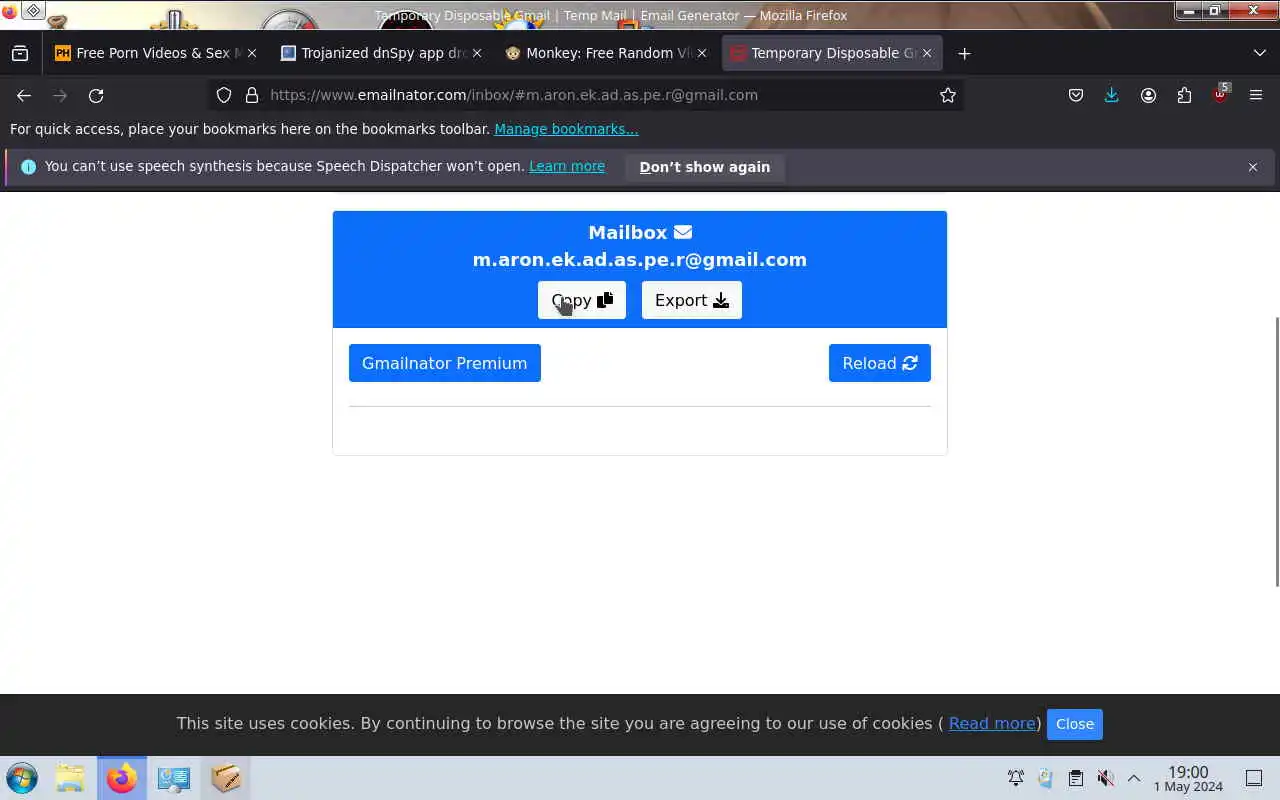Open the Learn more link about speech synthesis

567,166
